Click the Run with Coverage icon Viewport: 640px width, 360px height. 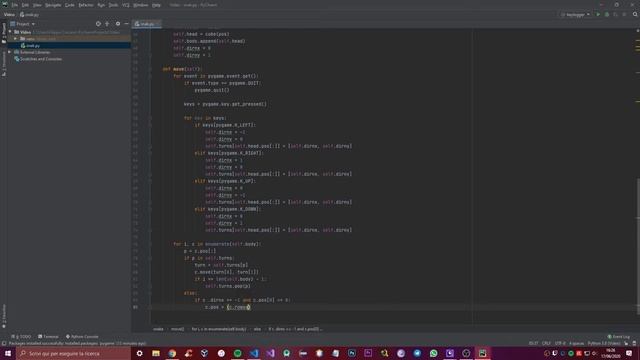click(616, 15)
